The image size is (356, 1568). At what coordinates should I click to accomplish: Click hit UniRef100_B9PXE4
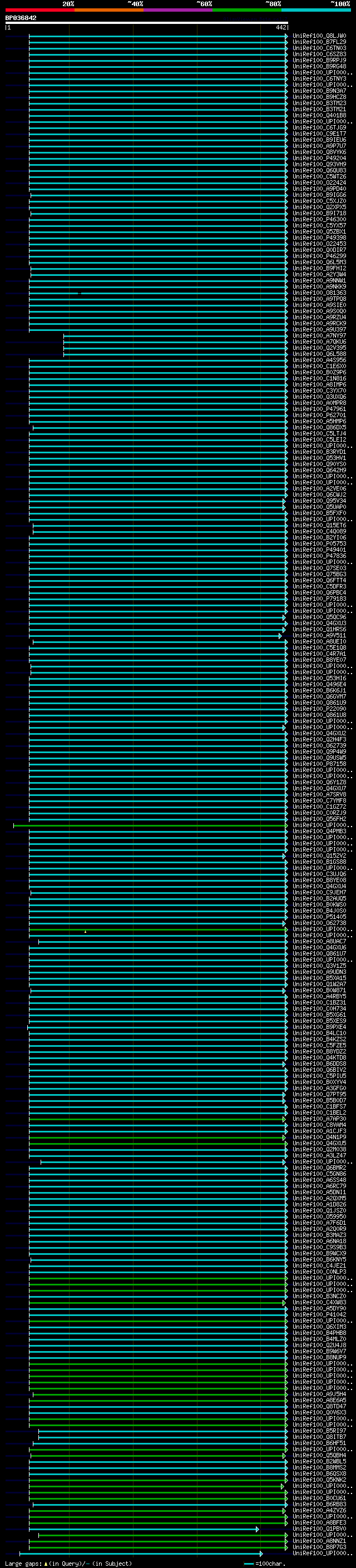click(319, 1027)
